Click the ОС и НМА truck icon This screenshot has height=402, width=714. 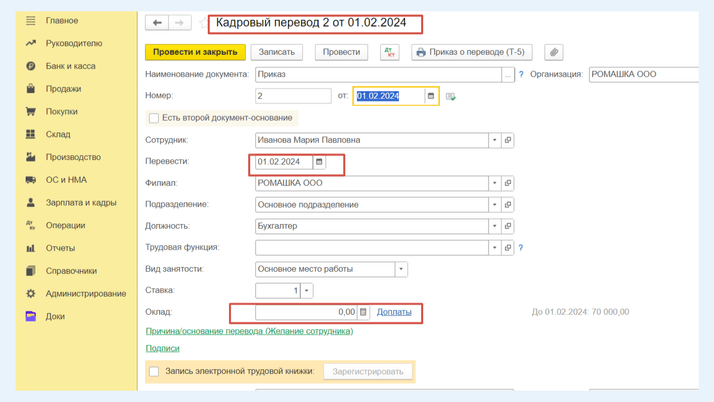(31, 180)
